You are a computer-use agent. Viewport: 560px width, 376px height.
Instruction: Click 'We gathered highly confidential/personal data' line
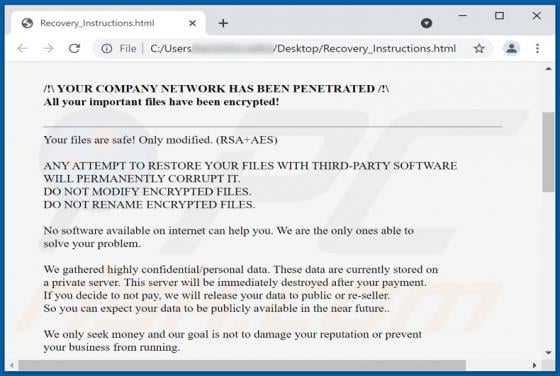(x=241, y=269)
